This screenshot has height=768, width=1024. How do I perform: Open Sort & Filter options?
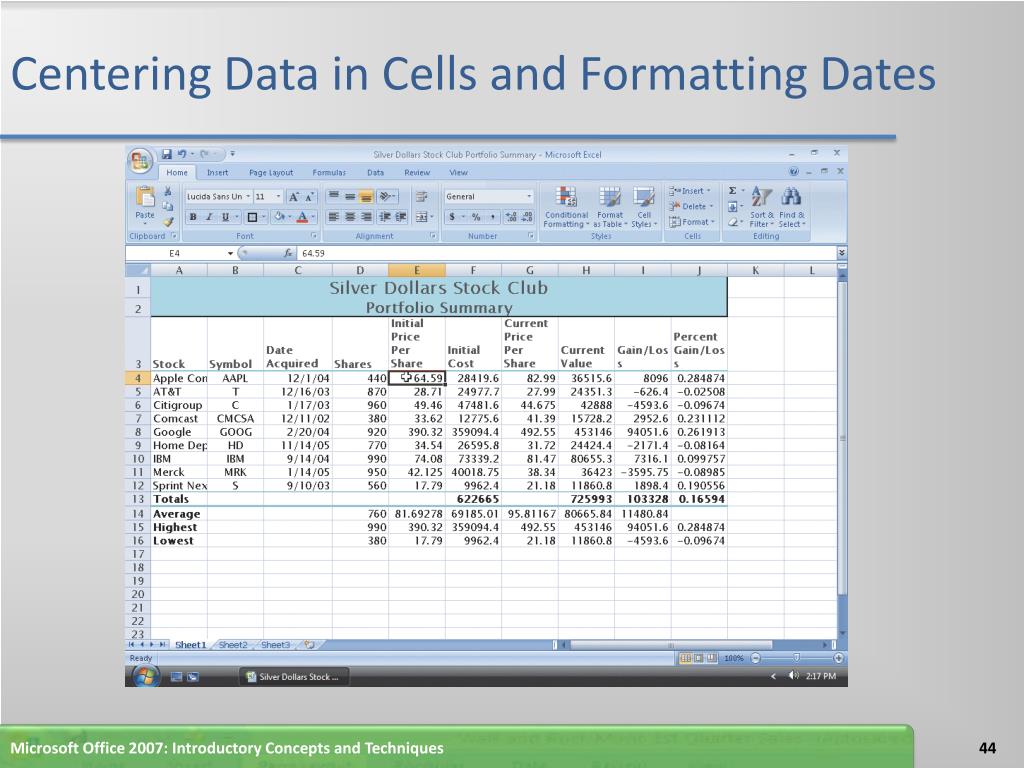click(761, 207)
